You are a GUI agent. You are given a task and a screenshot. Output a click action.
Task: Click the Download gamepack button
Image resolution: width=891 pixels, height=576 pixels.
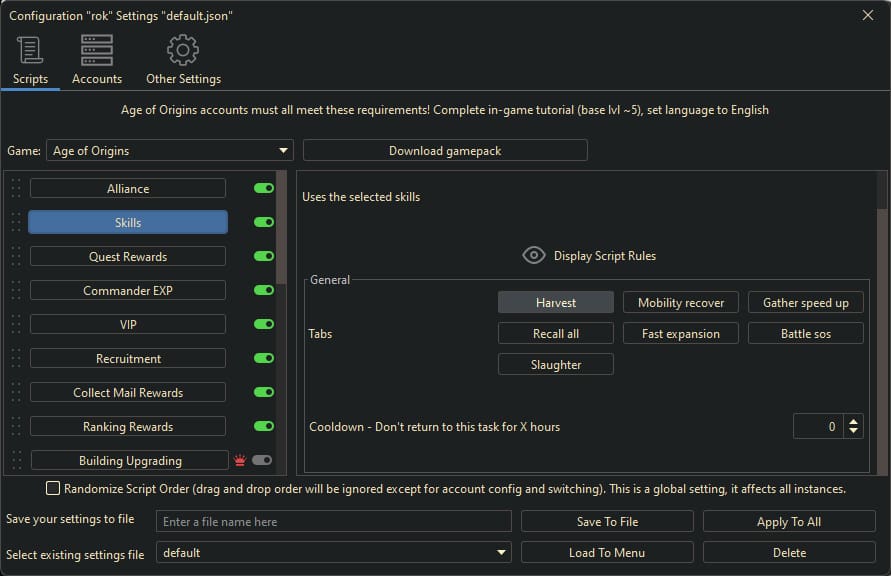point(446,150)
